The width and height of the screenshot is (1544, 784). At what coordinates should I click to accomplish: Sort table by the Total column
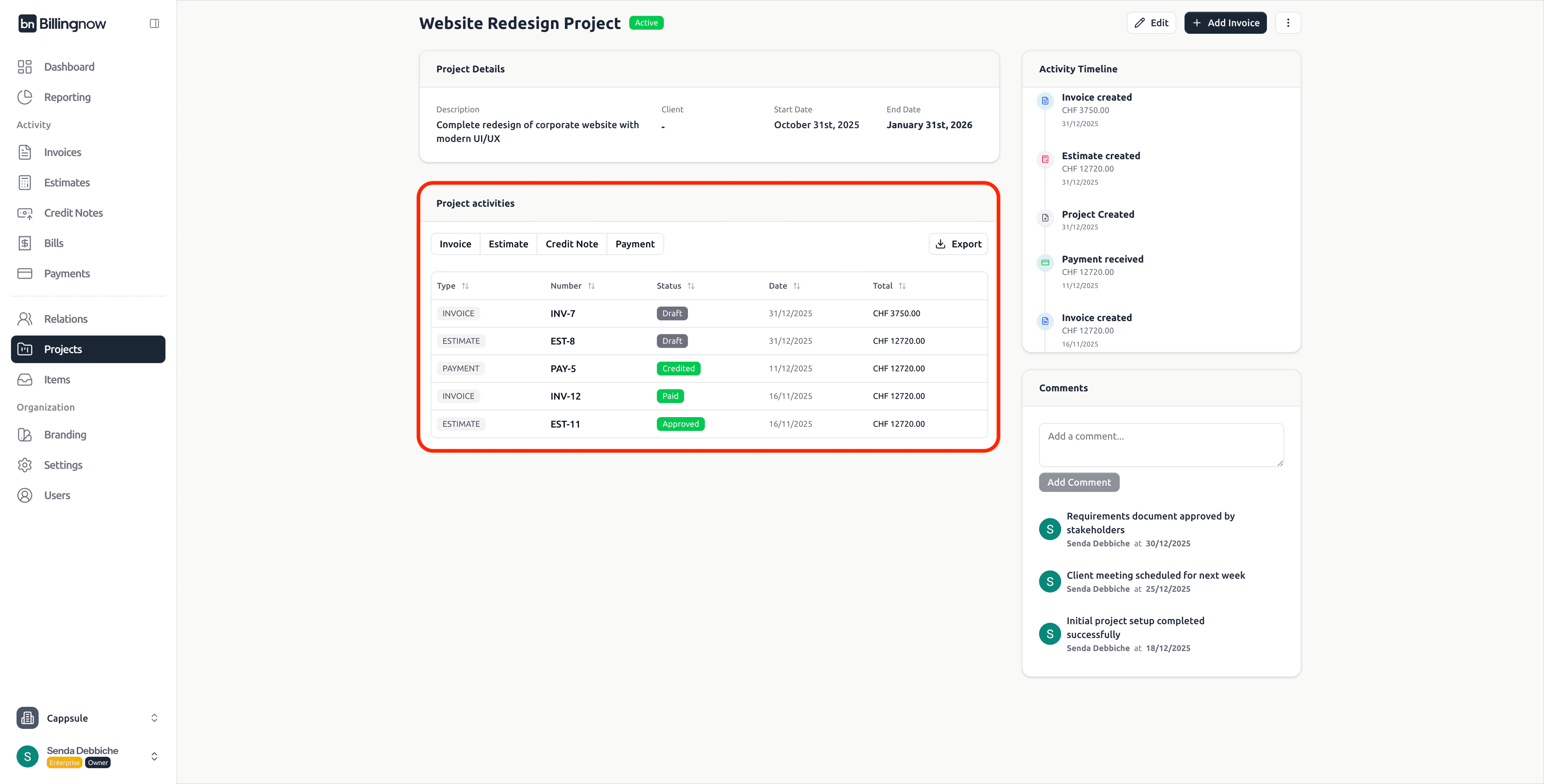click(902, 286)
